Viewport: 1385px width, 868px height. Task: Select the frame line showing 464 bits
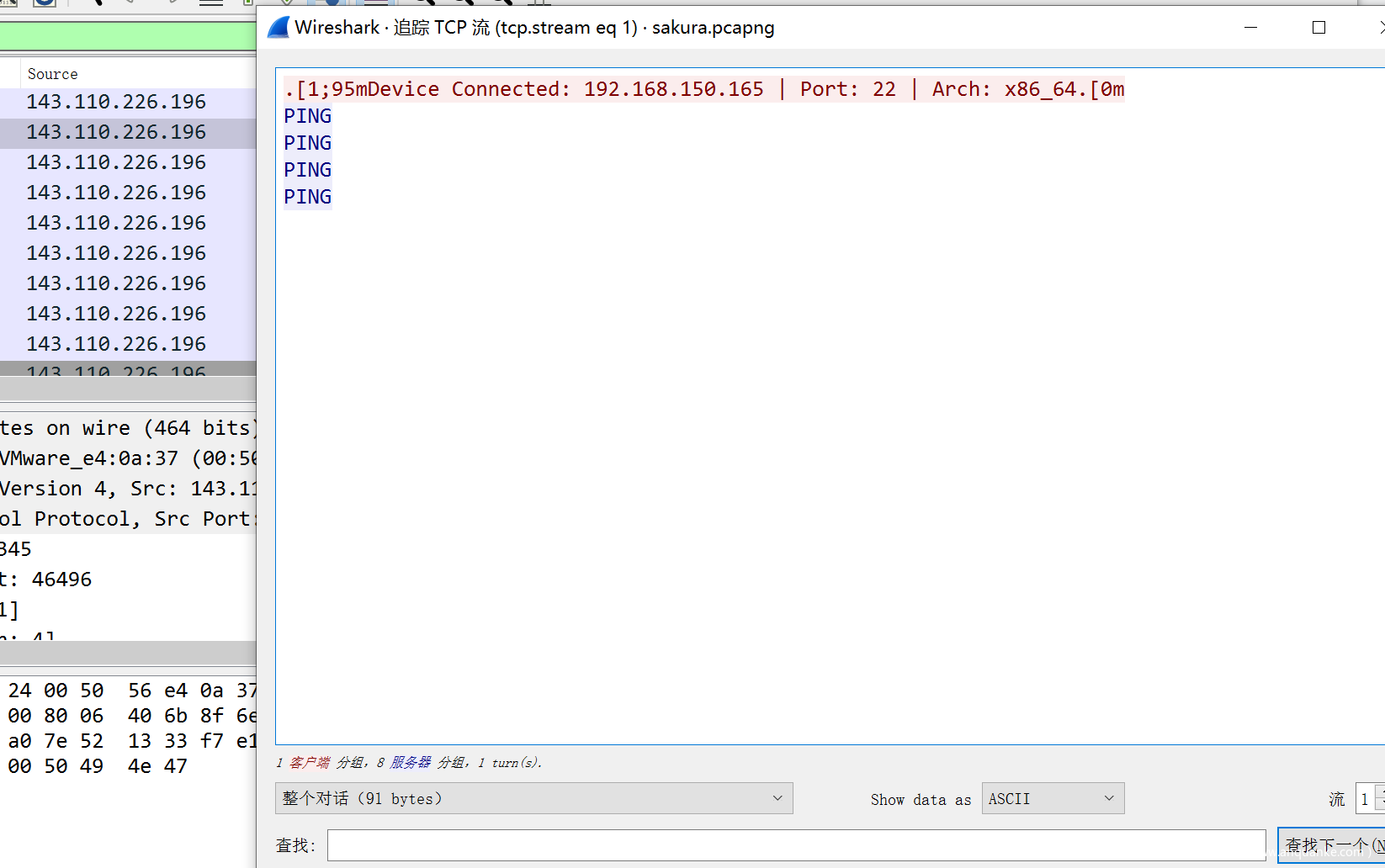click(126, 428)
